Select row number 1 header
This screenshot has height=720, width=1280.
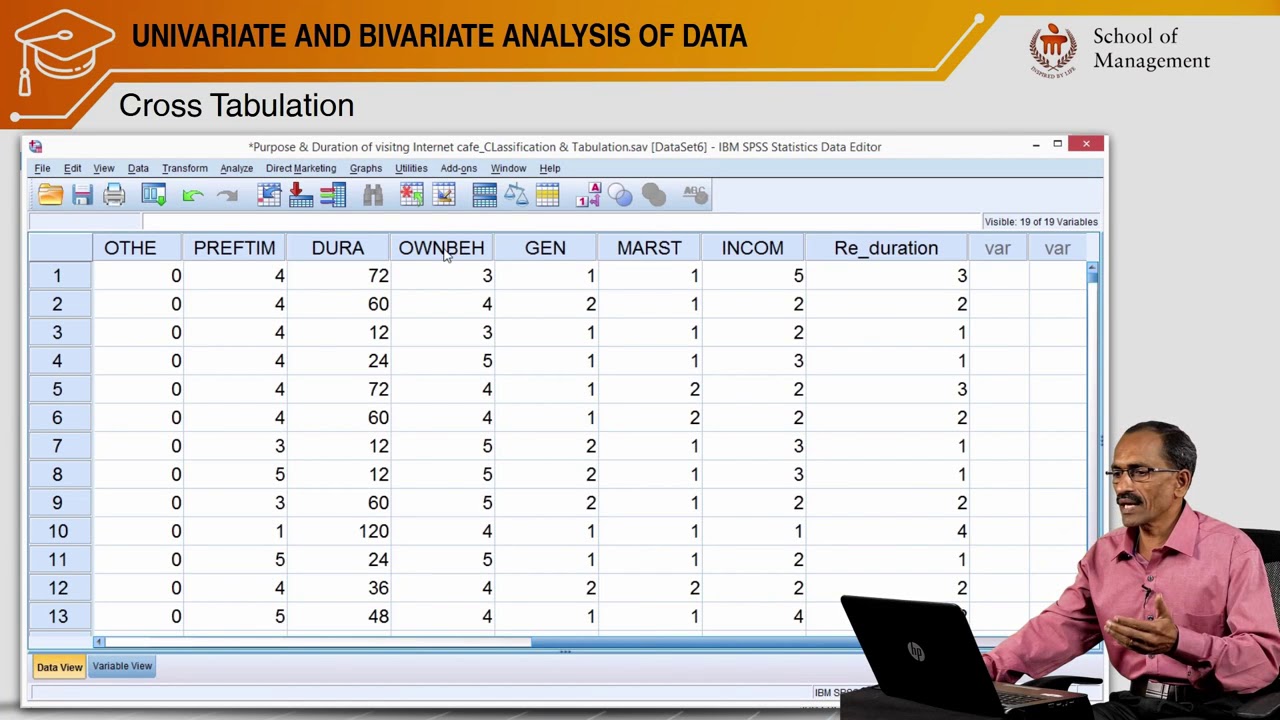[58, 276]
